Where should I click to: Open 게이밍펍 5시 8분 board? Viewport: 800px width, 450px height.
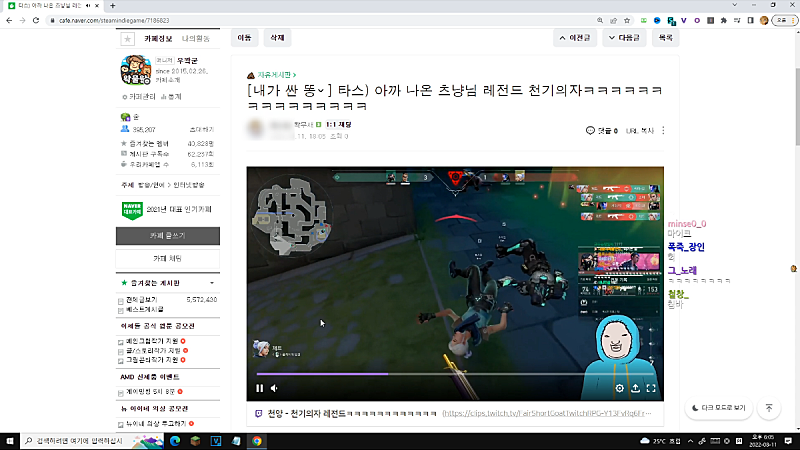pos(151,392)
